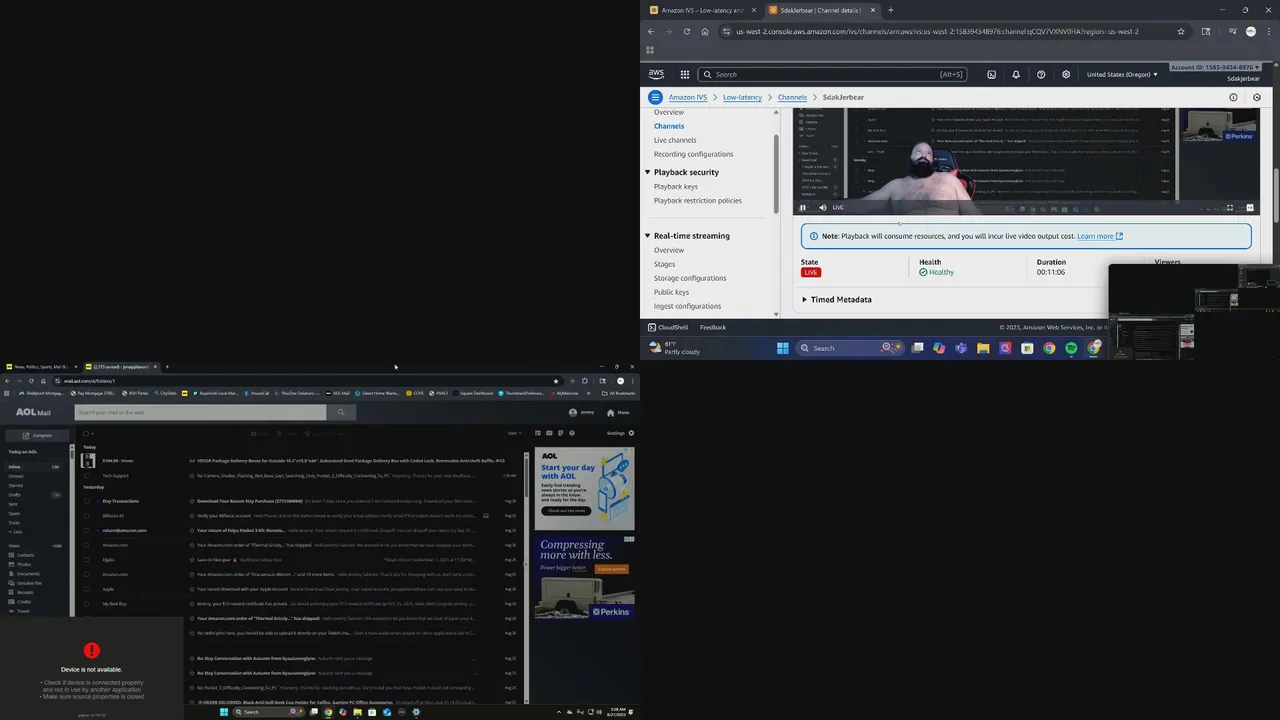Viewport: 1280px width, 720px height.
Task: Open Live channels in AWS sidebar
Action: (x=675, y=140)
